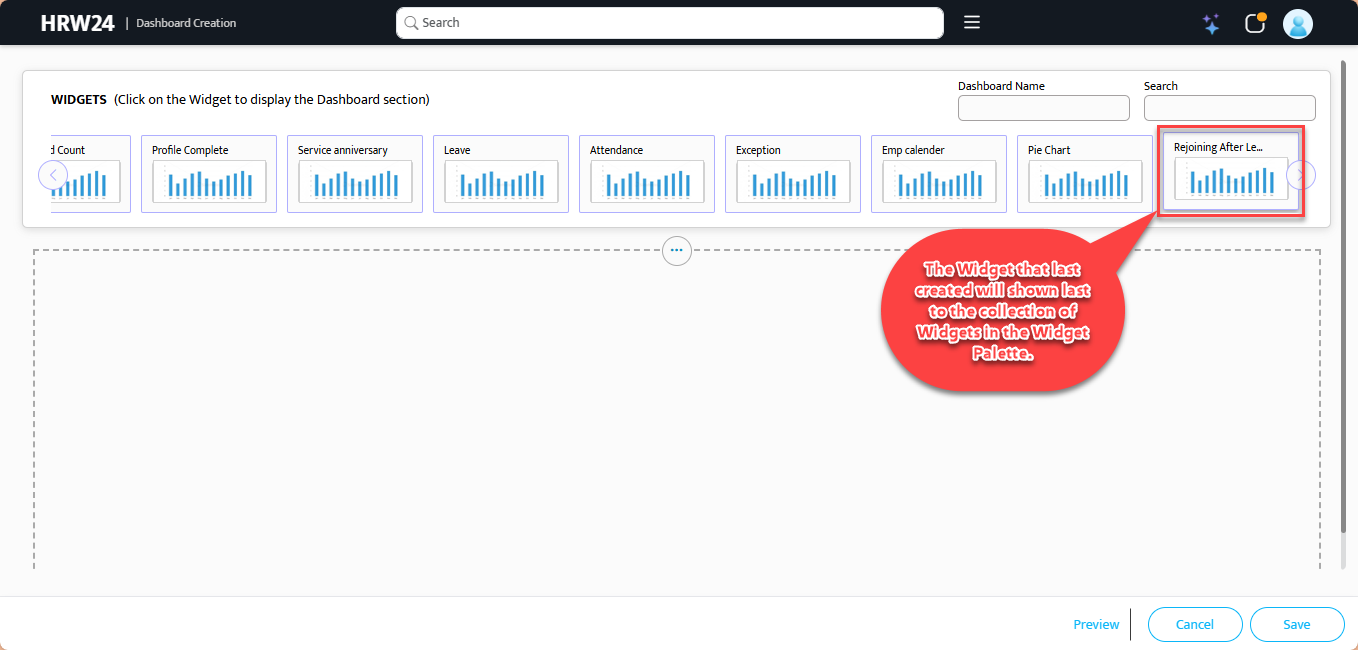Image resolution: width=1358 pixels, height=650 pixels.
Task: Select the Profile Complete widget
Action: 209,174
